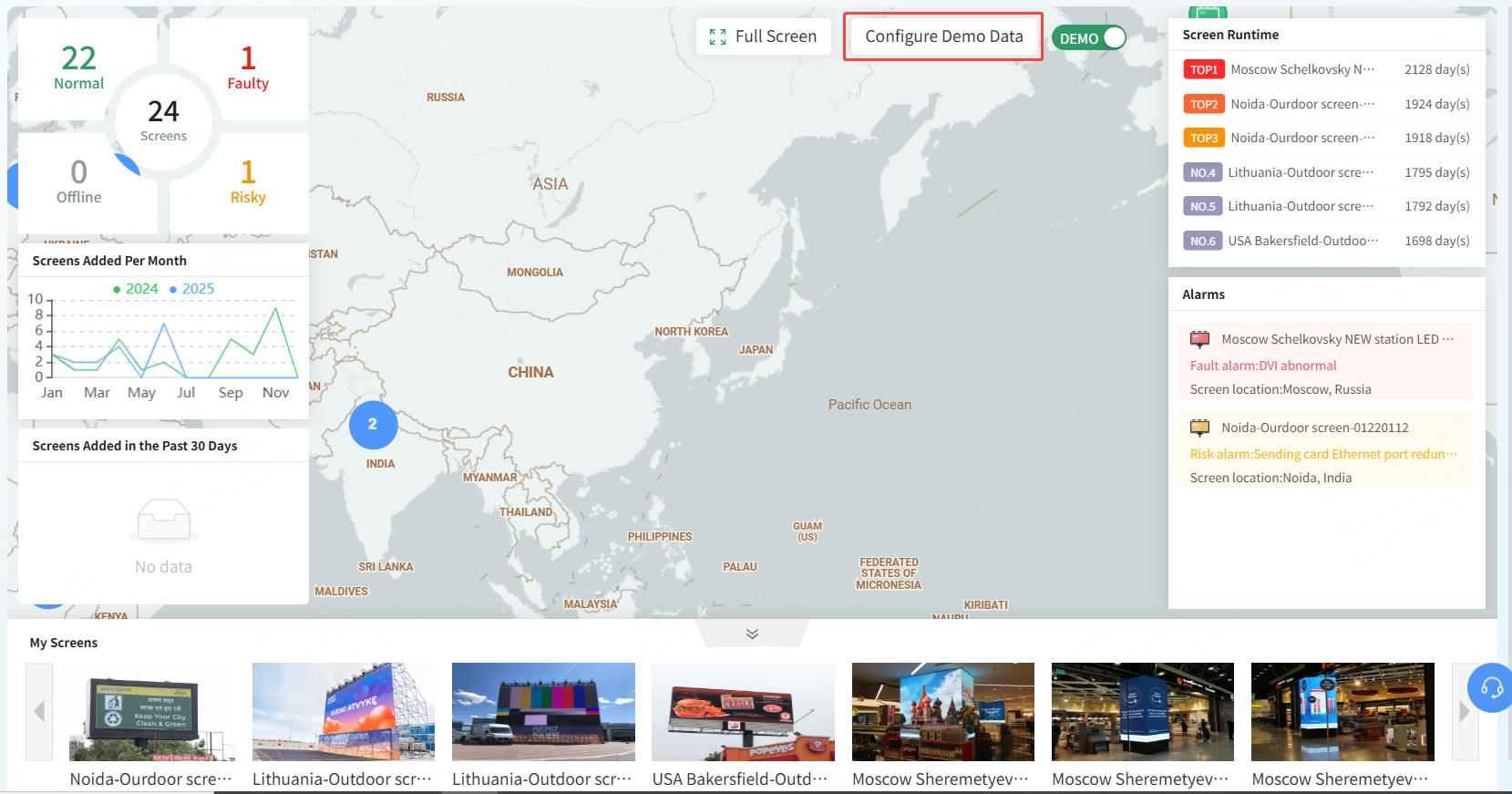1512x794 pixels.
Task: Click the TOP2 badge in Screen Runtime
Action: click(x=1203, y=104)
